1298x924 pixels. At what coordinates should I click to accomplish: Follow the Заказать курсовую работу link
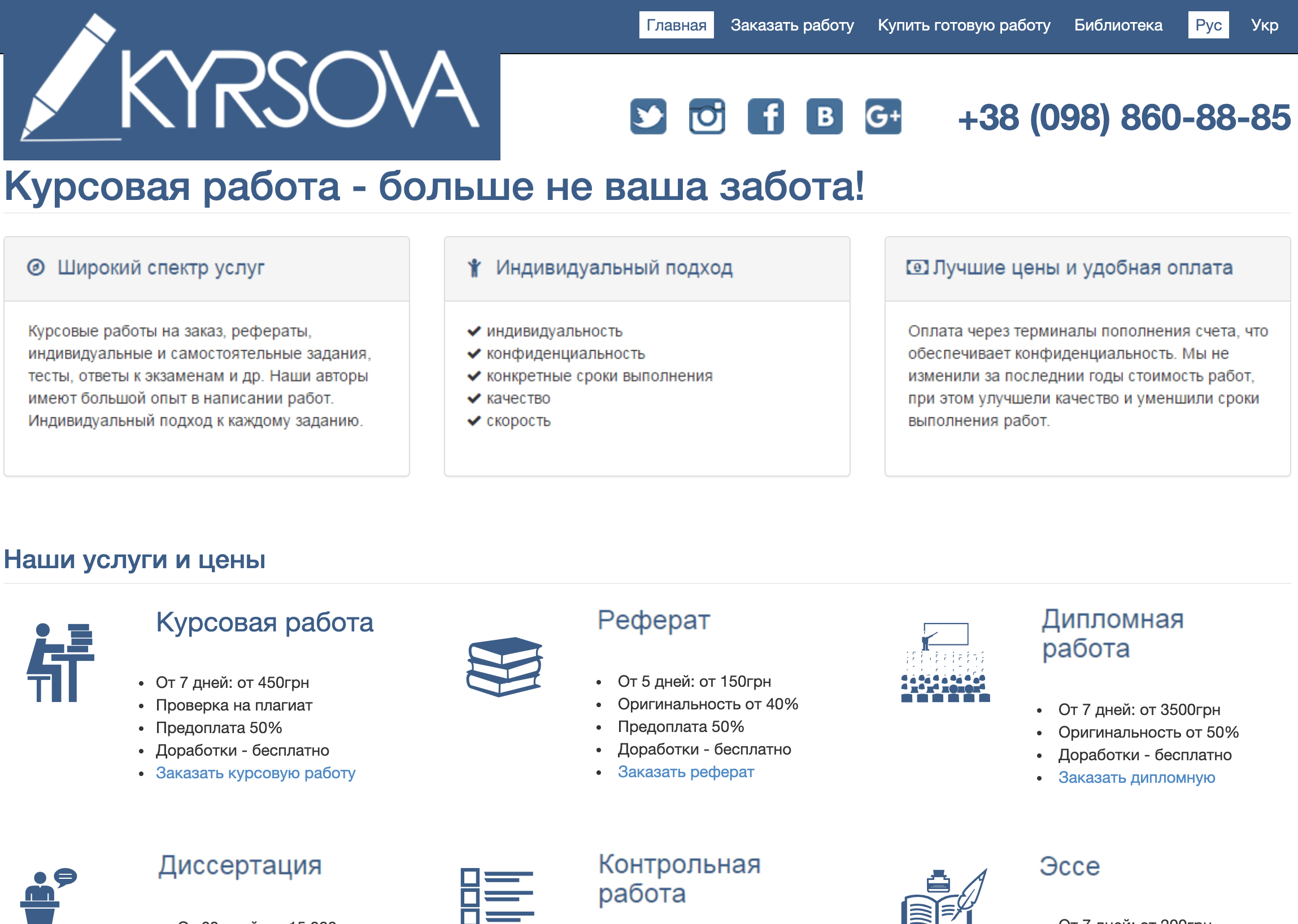(255, 773)
